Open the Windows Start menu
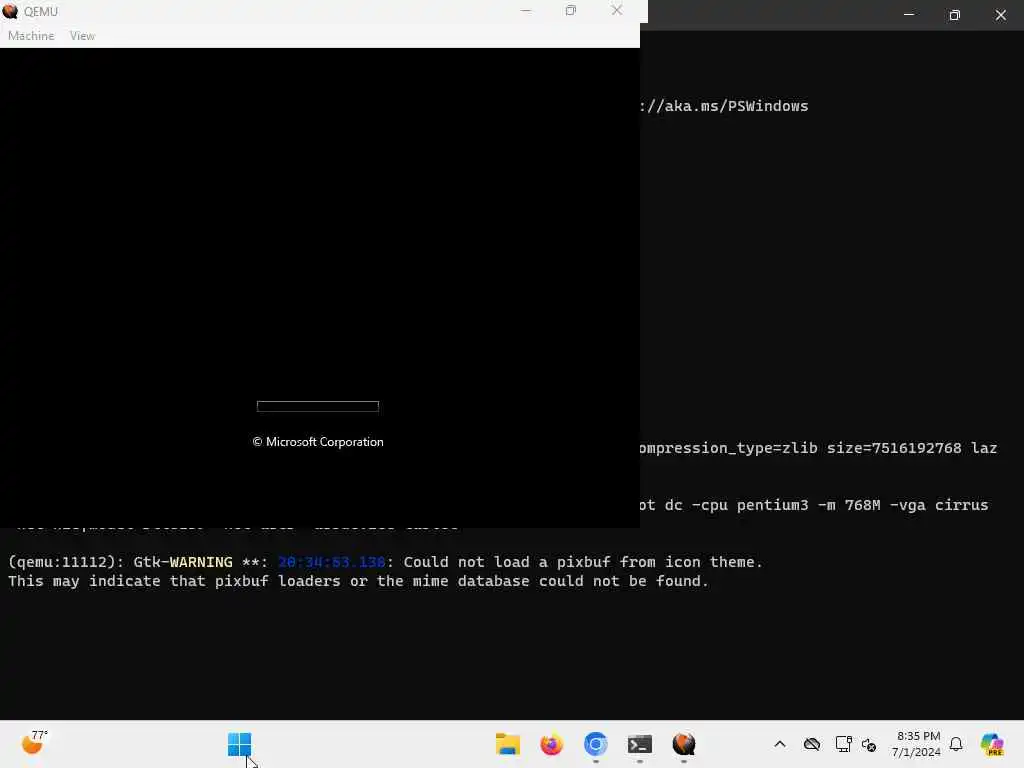This screenshot has height=768, width=1024. click(x=239, y=744)
